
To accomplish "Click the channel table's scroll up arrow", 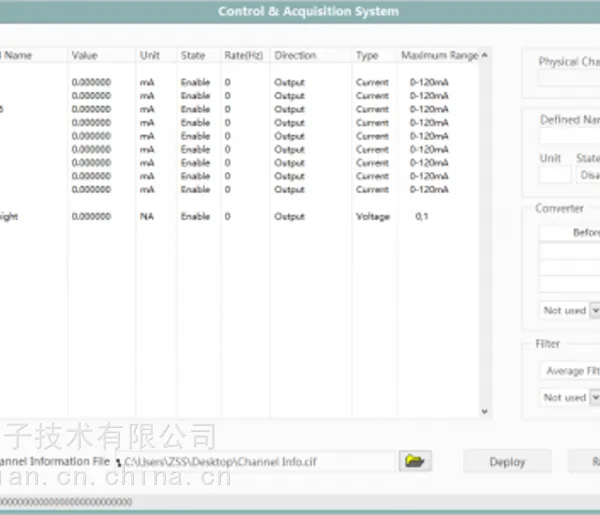I will point(485,55).
